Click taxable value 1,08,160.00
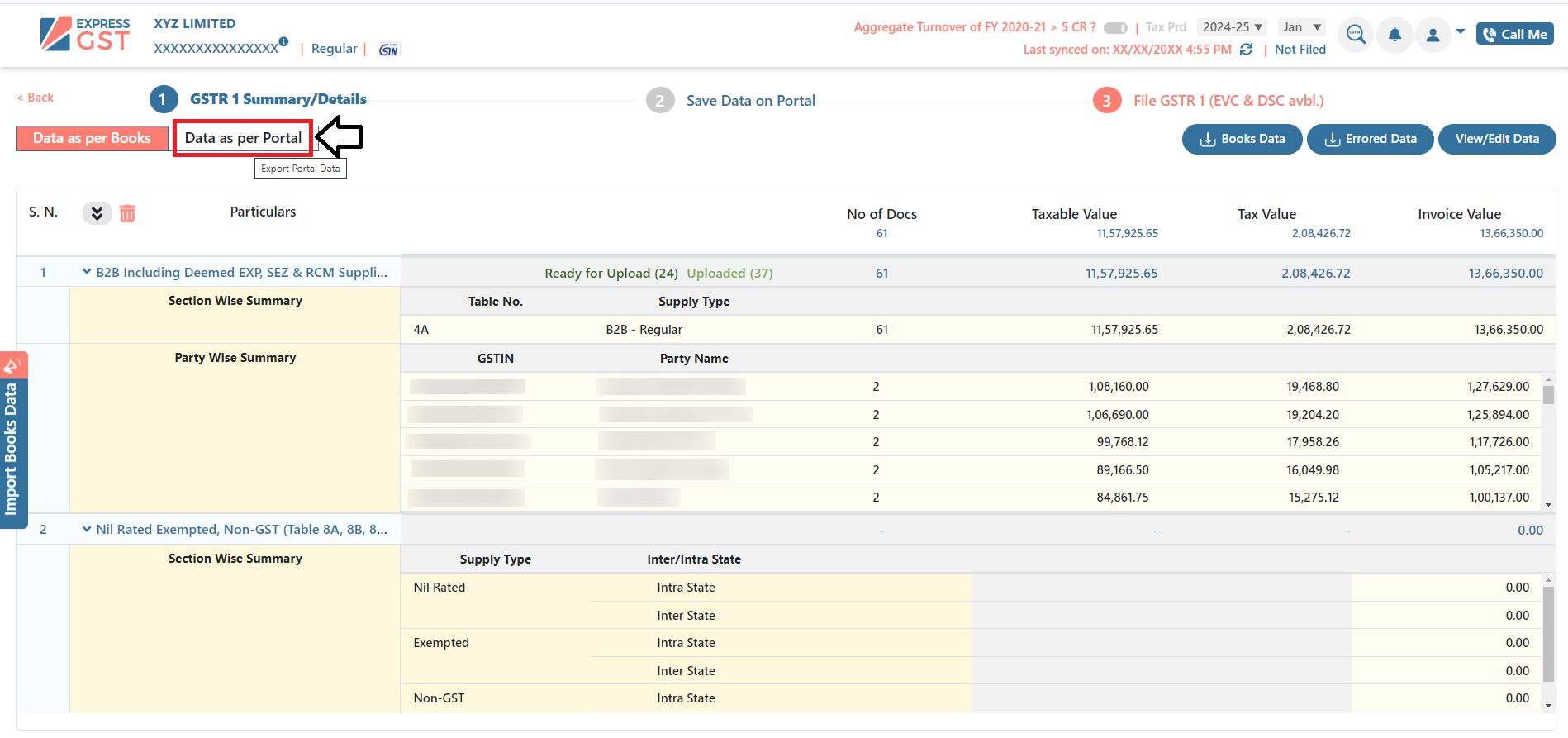Viewport: 1568px width, 738px height. pyautogui.click(x=1119, y=387)
